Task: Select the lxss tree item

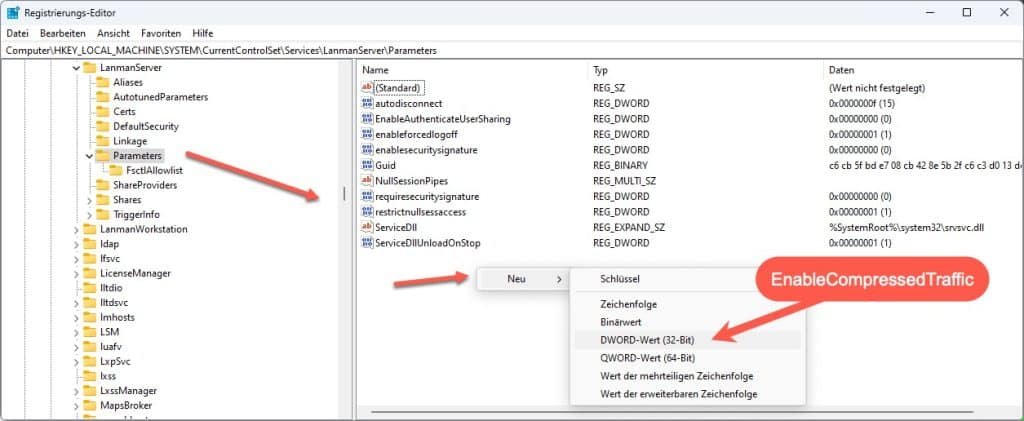Action: (x=108, y=376)
